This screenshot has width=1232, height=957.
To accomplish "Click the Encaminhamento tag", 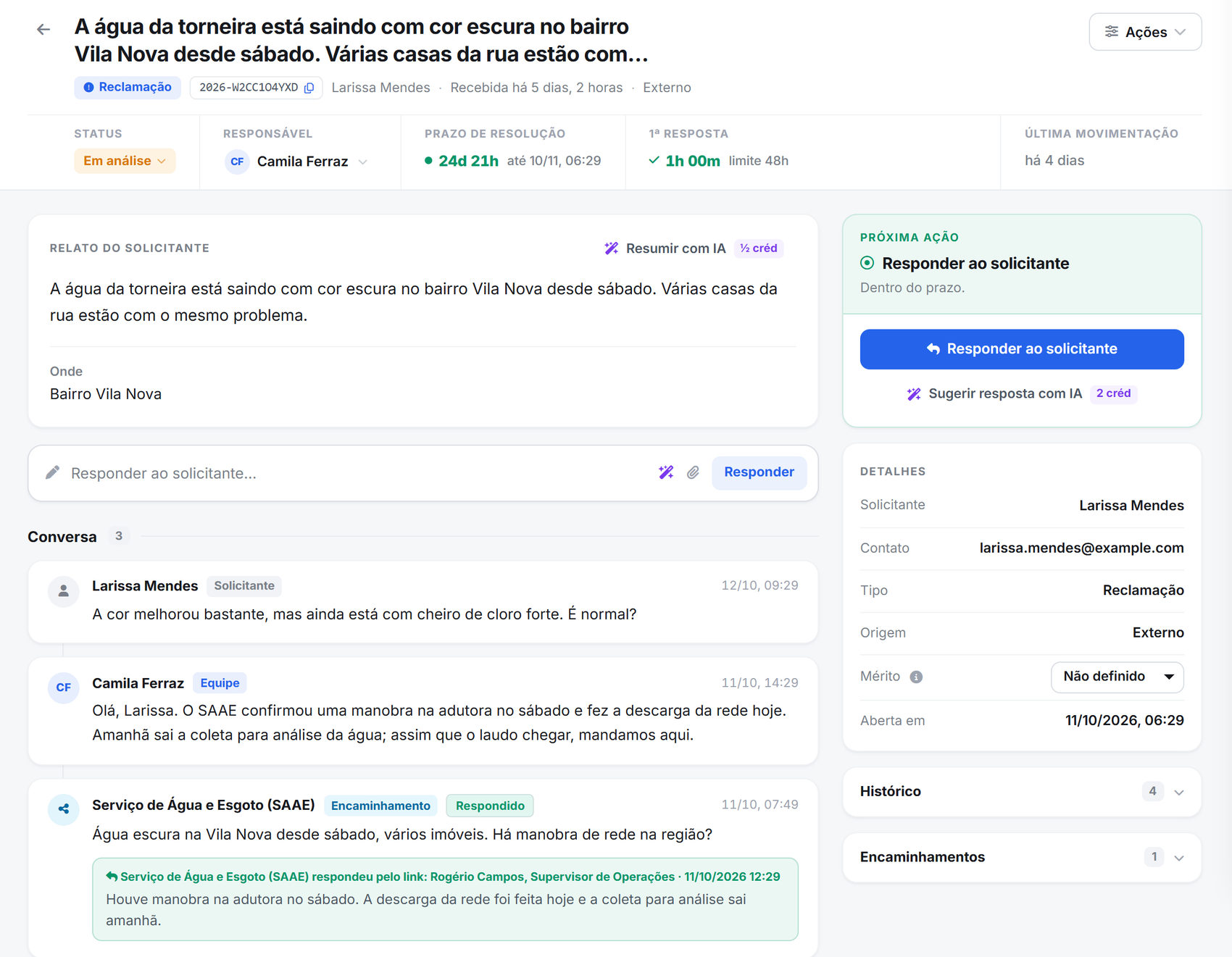I will coord(380,806).
